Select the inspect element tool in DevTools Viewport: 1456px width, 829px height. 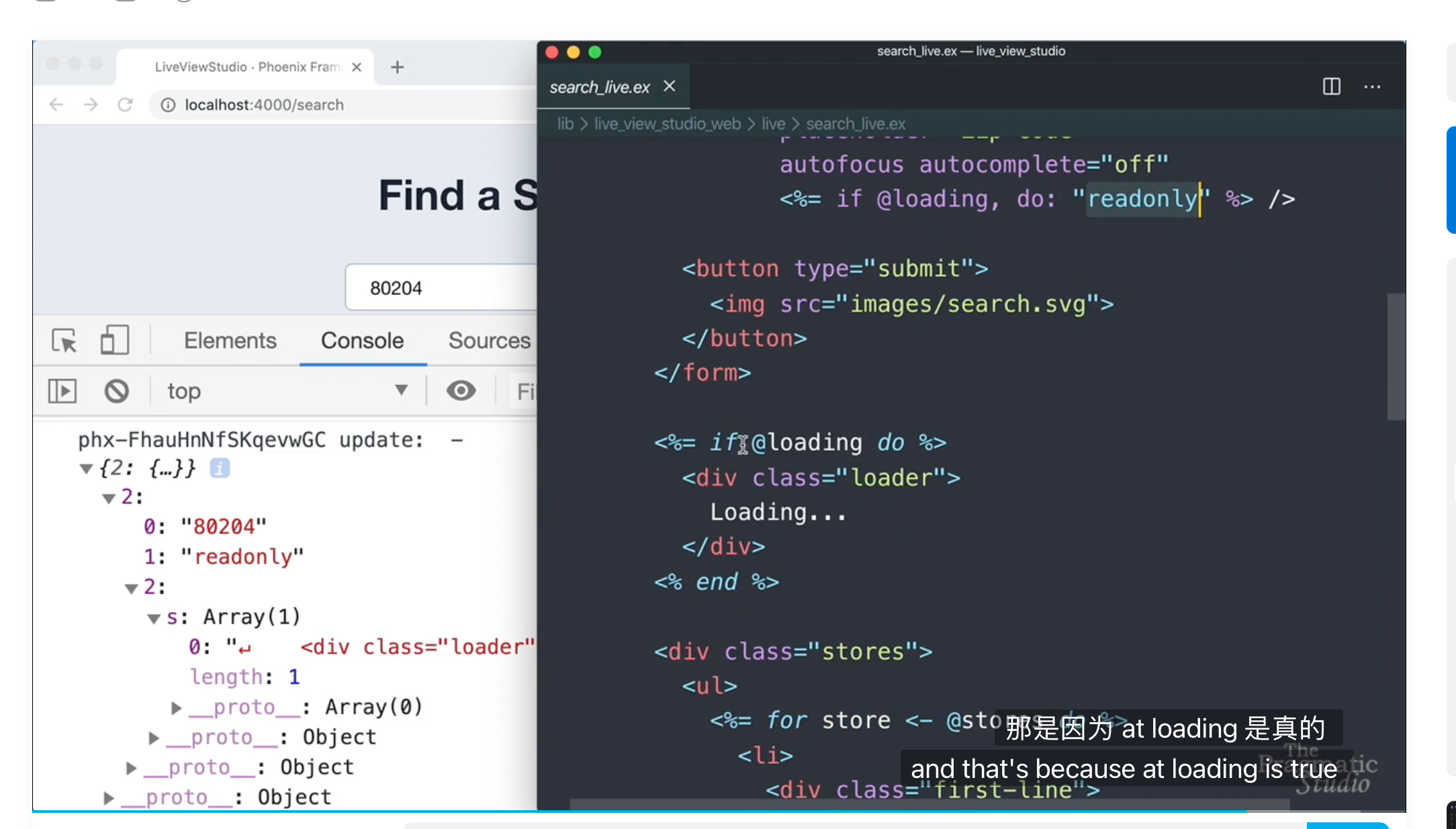tap(62, 341)
